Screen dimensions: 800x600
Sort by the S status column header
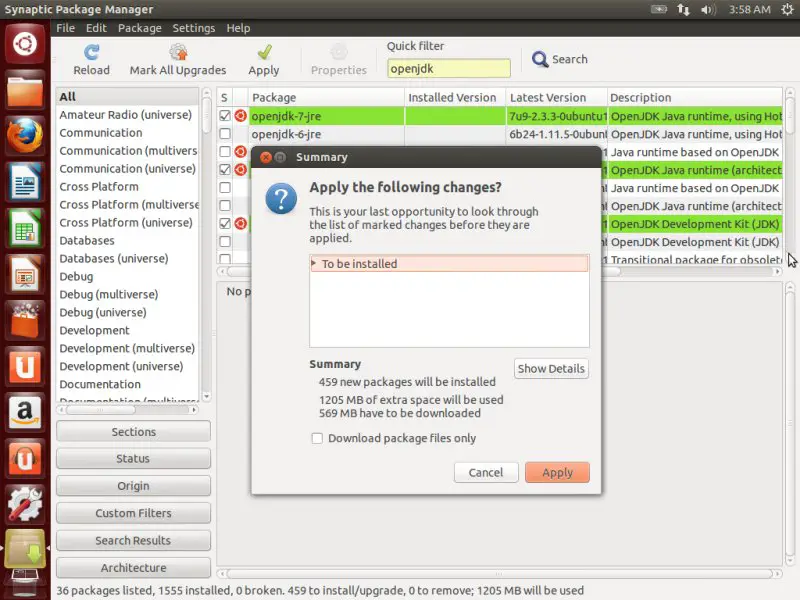(224, 97)
